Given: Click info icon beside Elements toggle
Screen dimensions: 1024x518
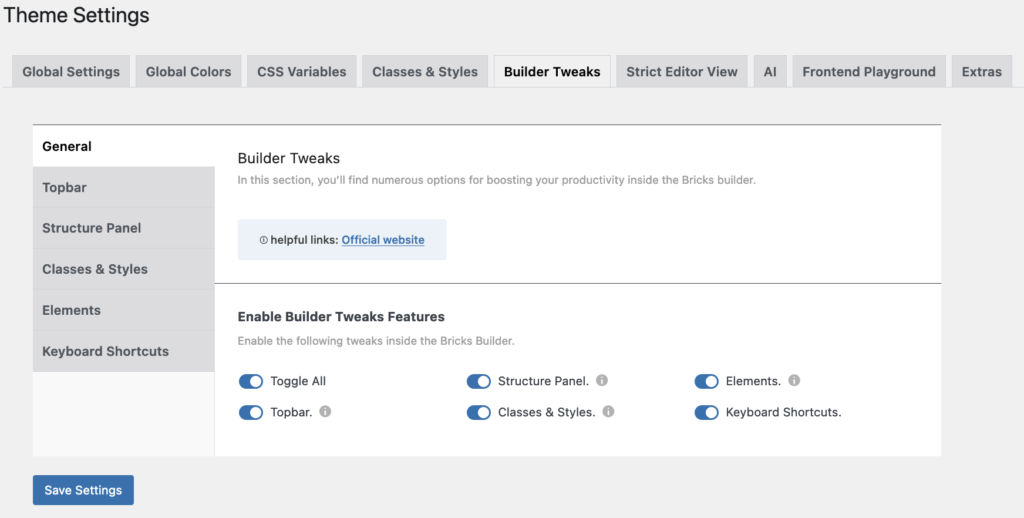Looking at the screenshot, I should [794, 381].
